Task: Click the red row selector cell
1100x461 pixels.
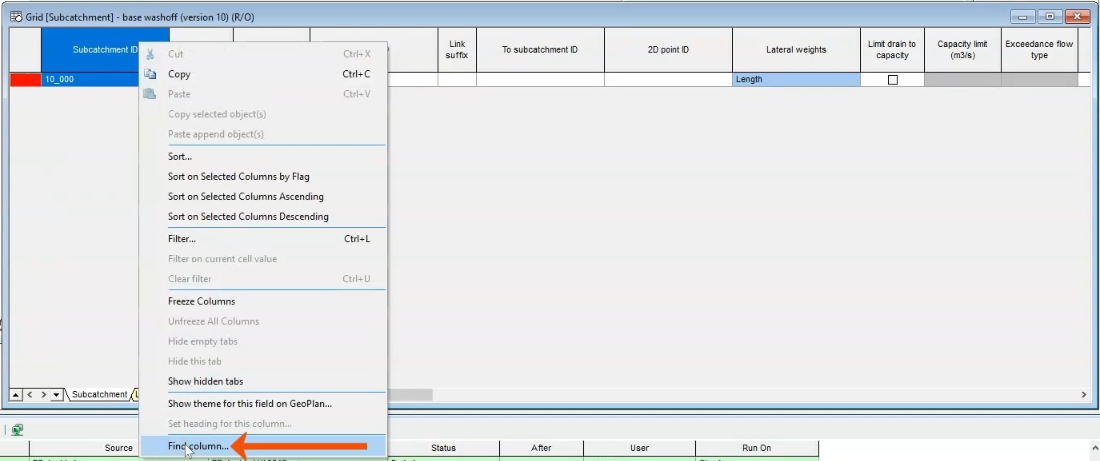Action: click(x=26, y=79)
